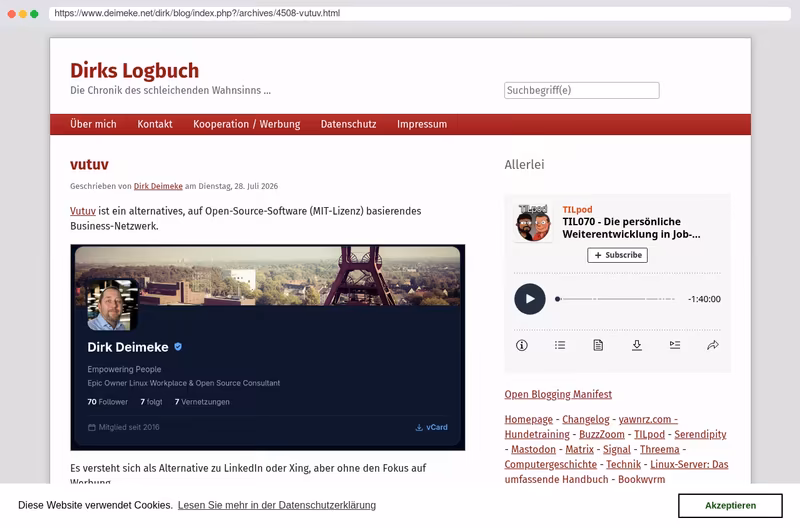This screenshot has height=528, width=800.
Task: Click author link Dirk Deimeke
Action: coord(158,186)
